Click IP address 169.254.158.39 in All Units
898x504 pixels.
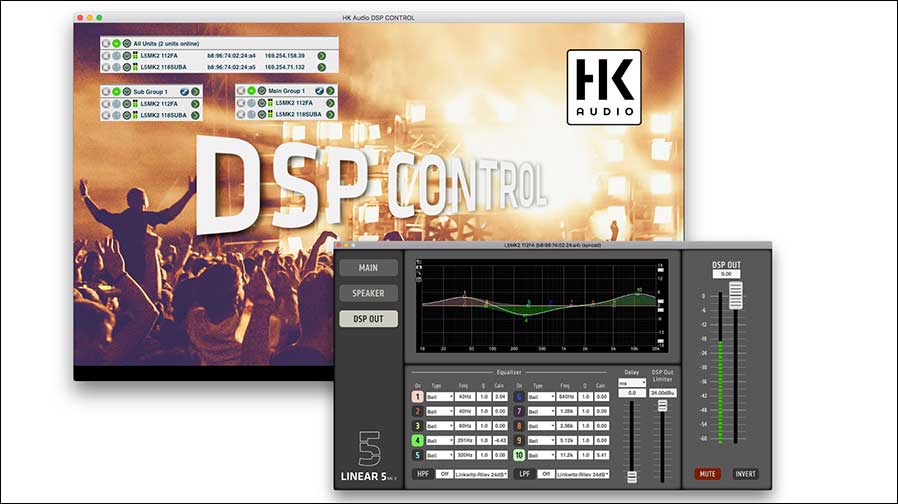point(285,56)
